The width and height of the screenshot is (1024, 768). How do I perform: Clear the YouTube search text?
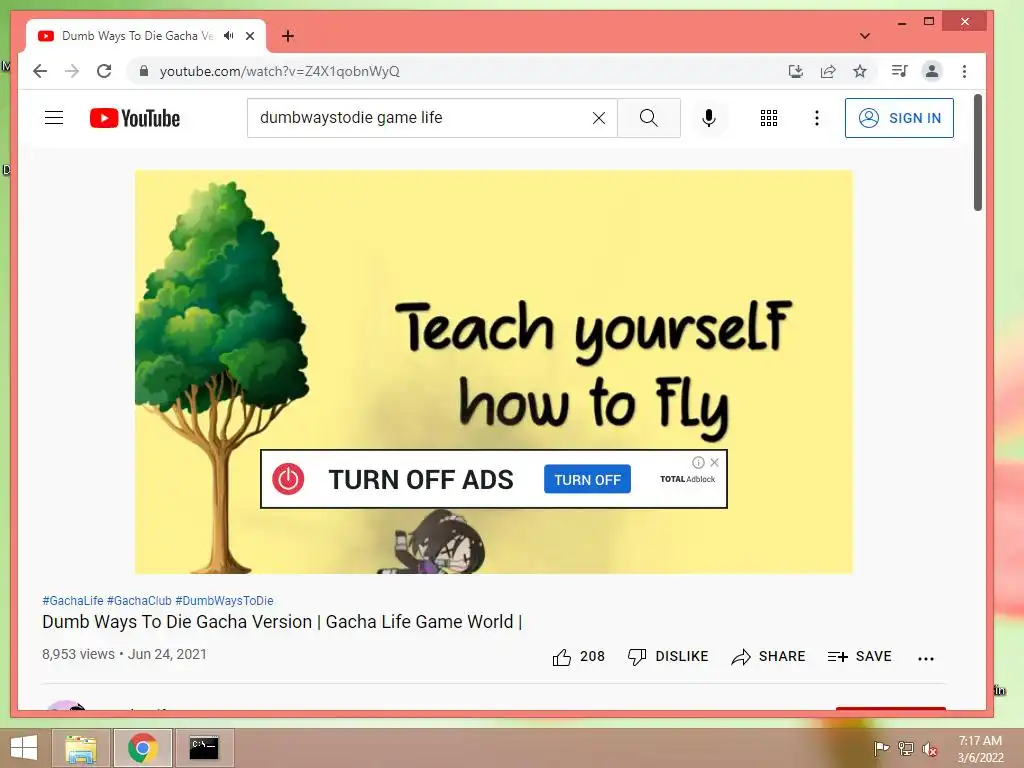tap(598, 118)
